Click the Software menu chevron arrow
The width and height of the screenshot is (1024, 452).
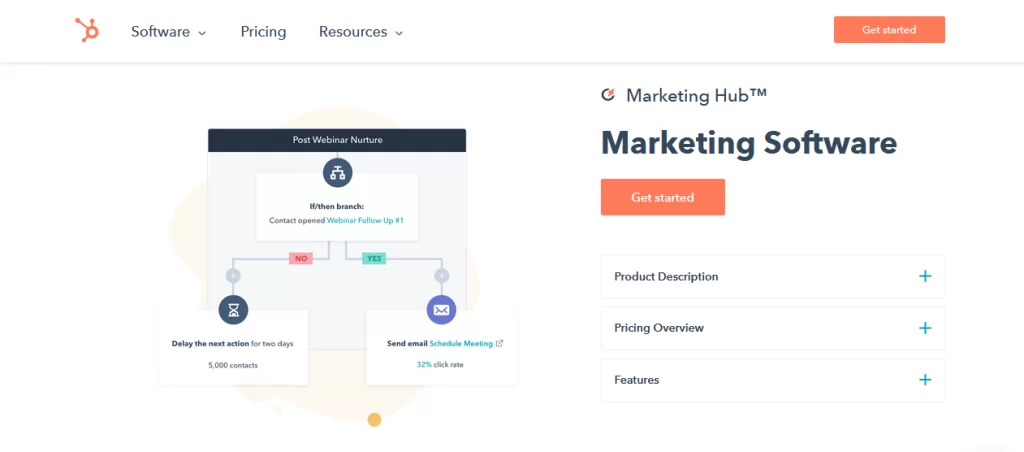(202, 33)
